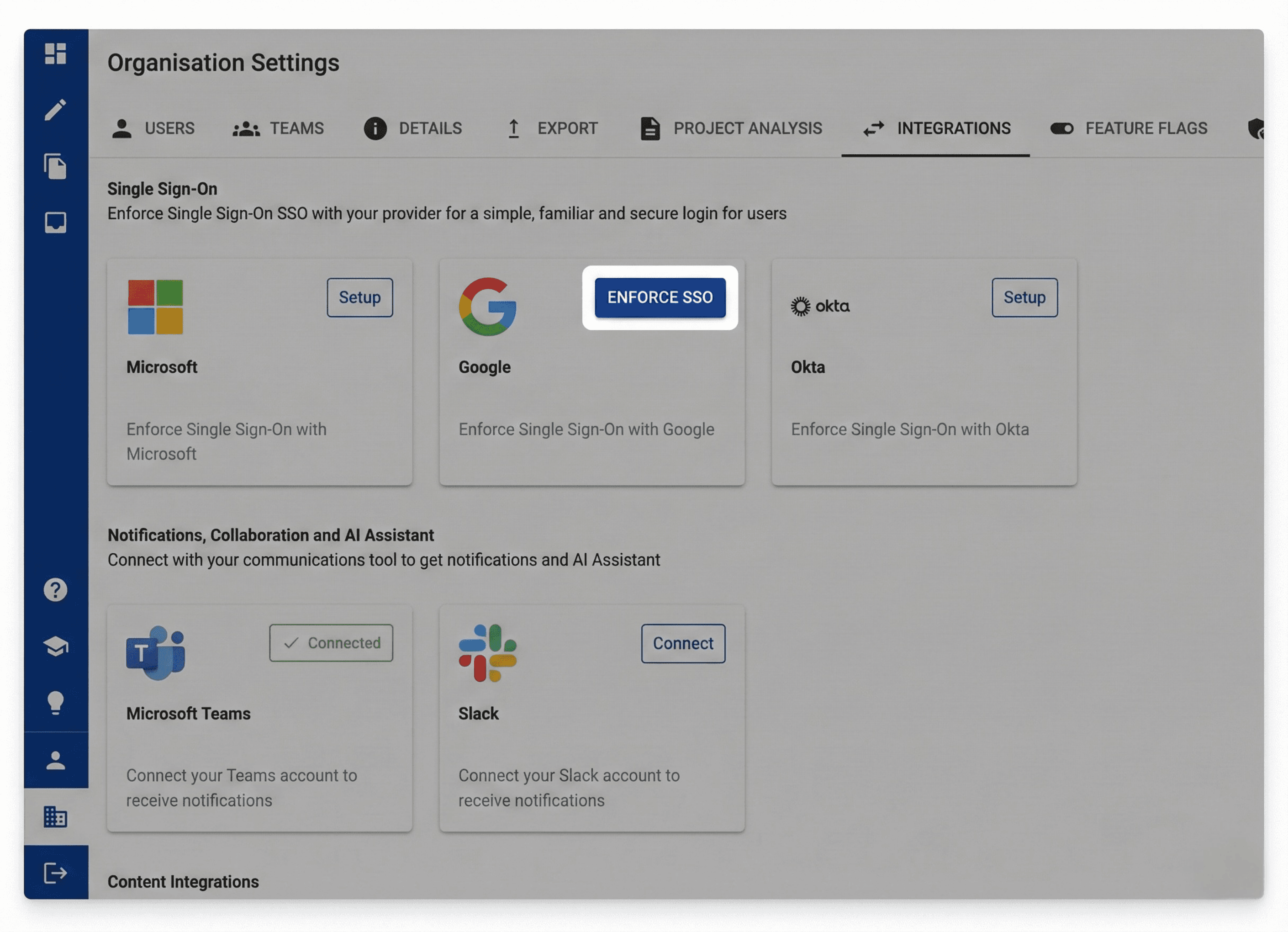Open the Project Analysis tab
The image size is (1288, 932).
click(731, 128)
